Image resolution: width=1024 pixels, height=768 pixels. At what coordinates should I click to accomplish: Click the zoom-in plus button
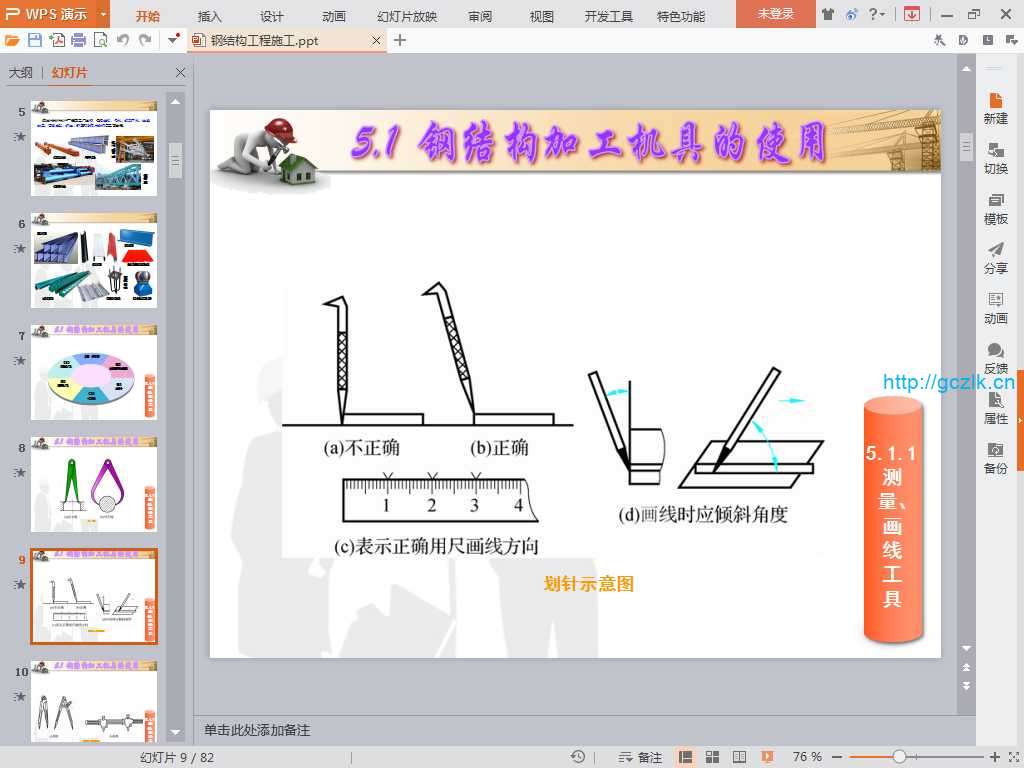pos(994,757)
